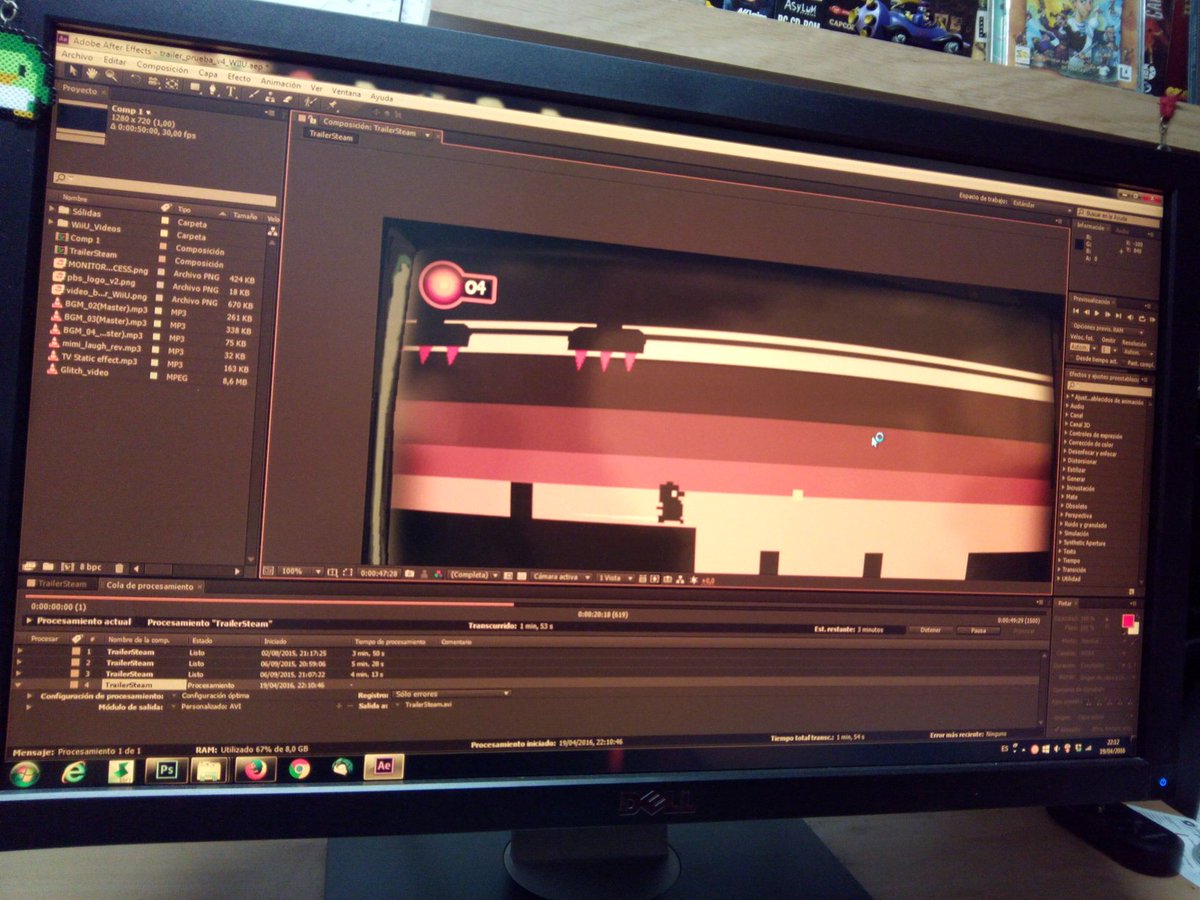Click the viewer timecode 0:00:47:28

tap(379, 573)
